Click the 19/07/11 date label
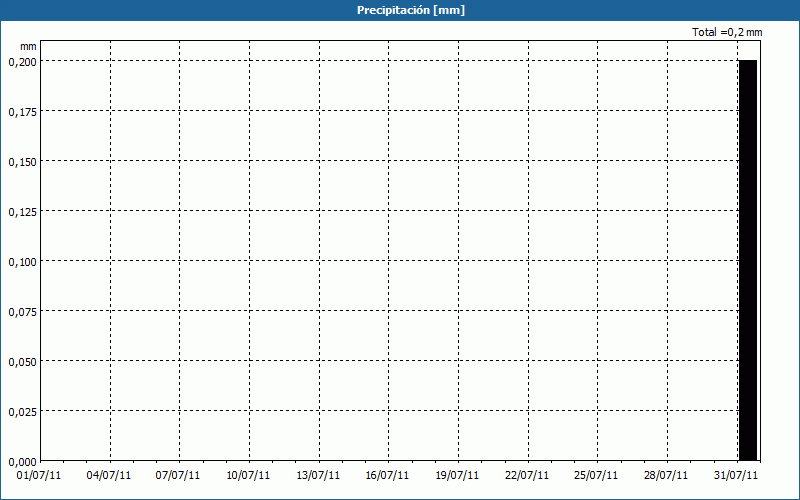 [457, 475]
